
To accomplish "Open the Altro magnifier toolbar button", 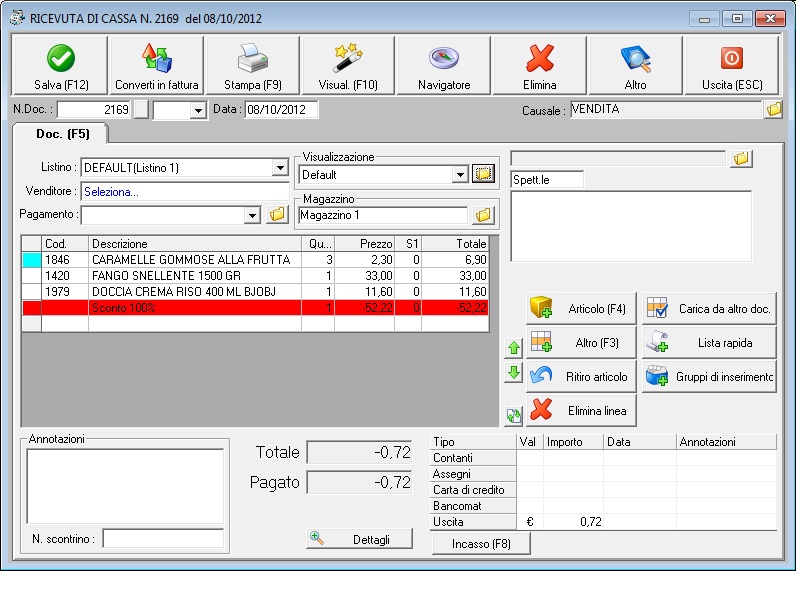I will [635, 66].
